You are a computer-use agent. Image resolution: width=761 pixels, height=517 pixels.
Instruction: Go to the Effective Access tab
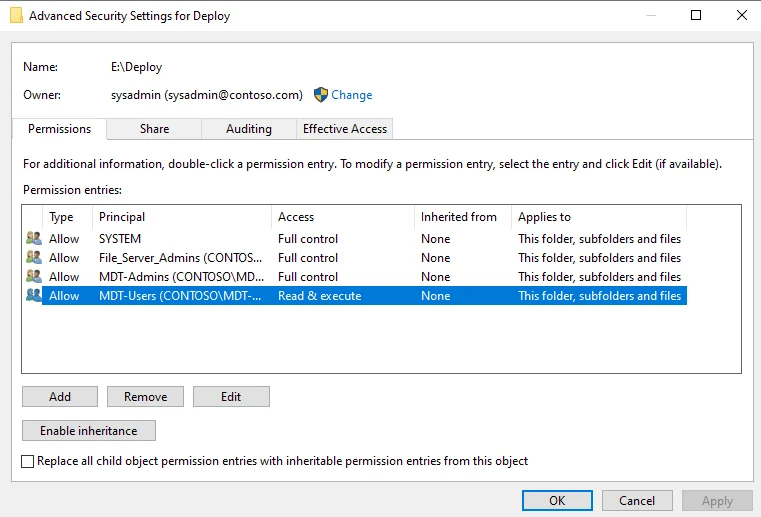coord(345,129)
